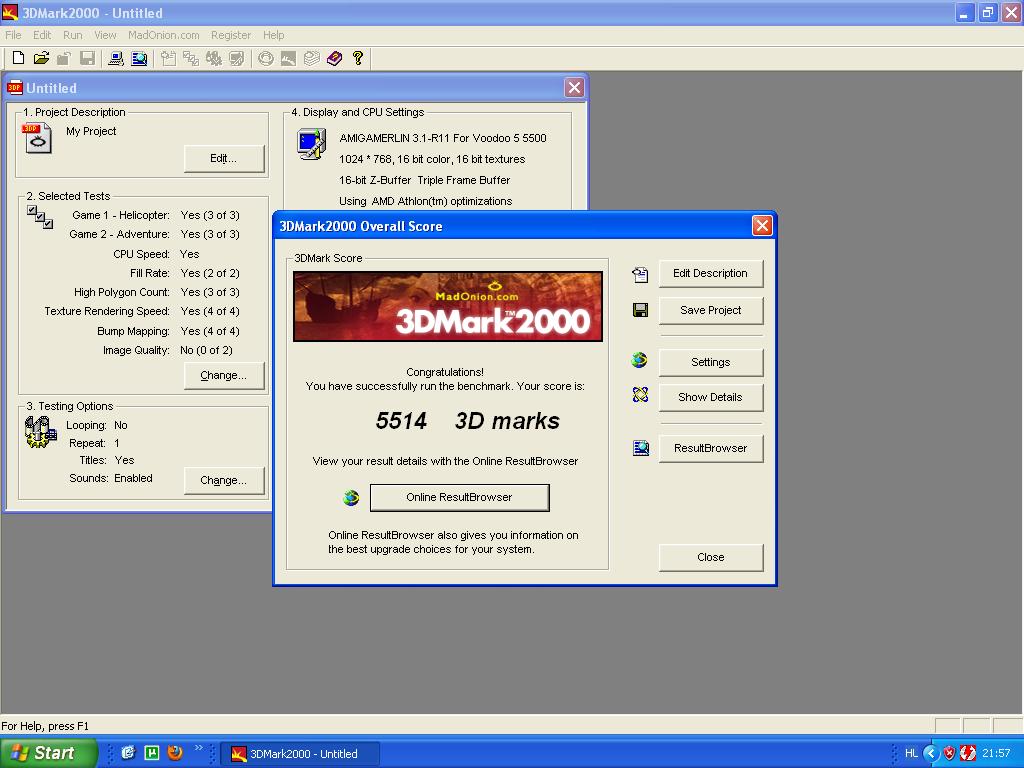Viewport: 1024px width, 768px height.
Task: Expand hidden system tray icons arrow
Action: [930, 753]
